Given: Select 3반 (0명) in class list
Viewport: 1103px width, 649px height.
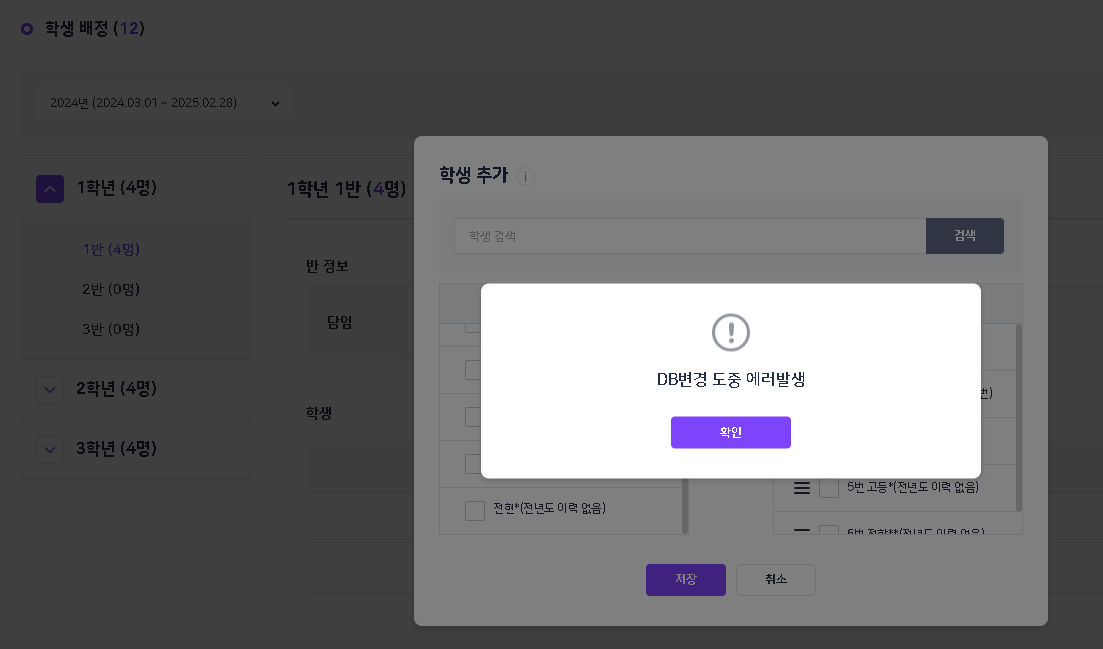Looking at the screenshot, I should (111, 329).
